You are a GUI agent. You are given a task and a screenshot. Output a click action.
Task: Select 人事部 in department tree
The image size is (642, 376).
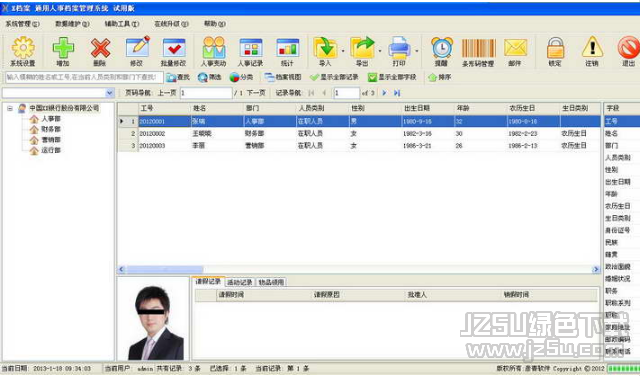point(51,119)
